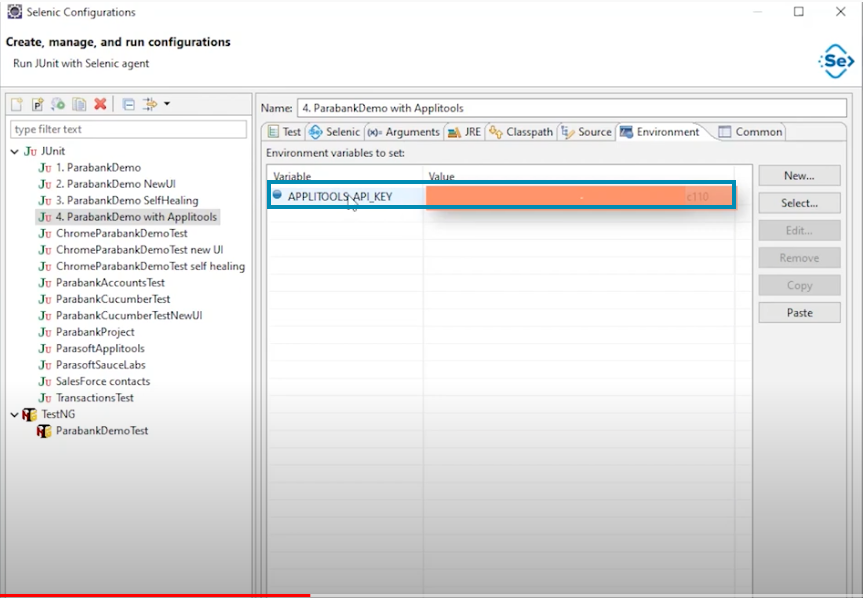Select ParasoftSauceLabs configuration

(92, 365)
